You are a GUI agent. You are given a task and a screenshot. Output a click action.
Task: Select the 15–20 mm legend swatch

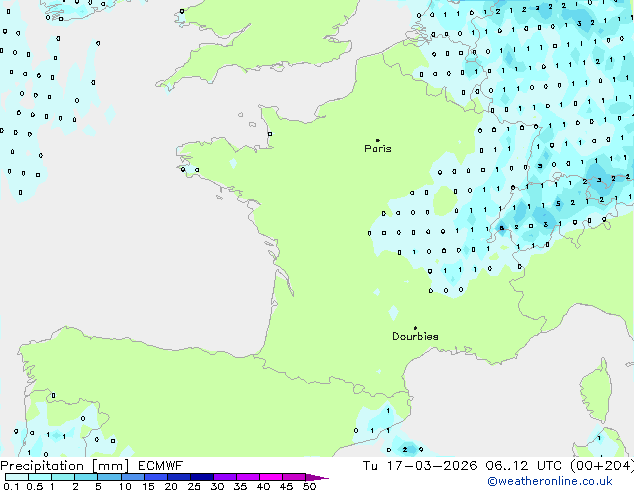tap(155, 477)
